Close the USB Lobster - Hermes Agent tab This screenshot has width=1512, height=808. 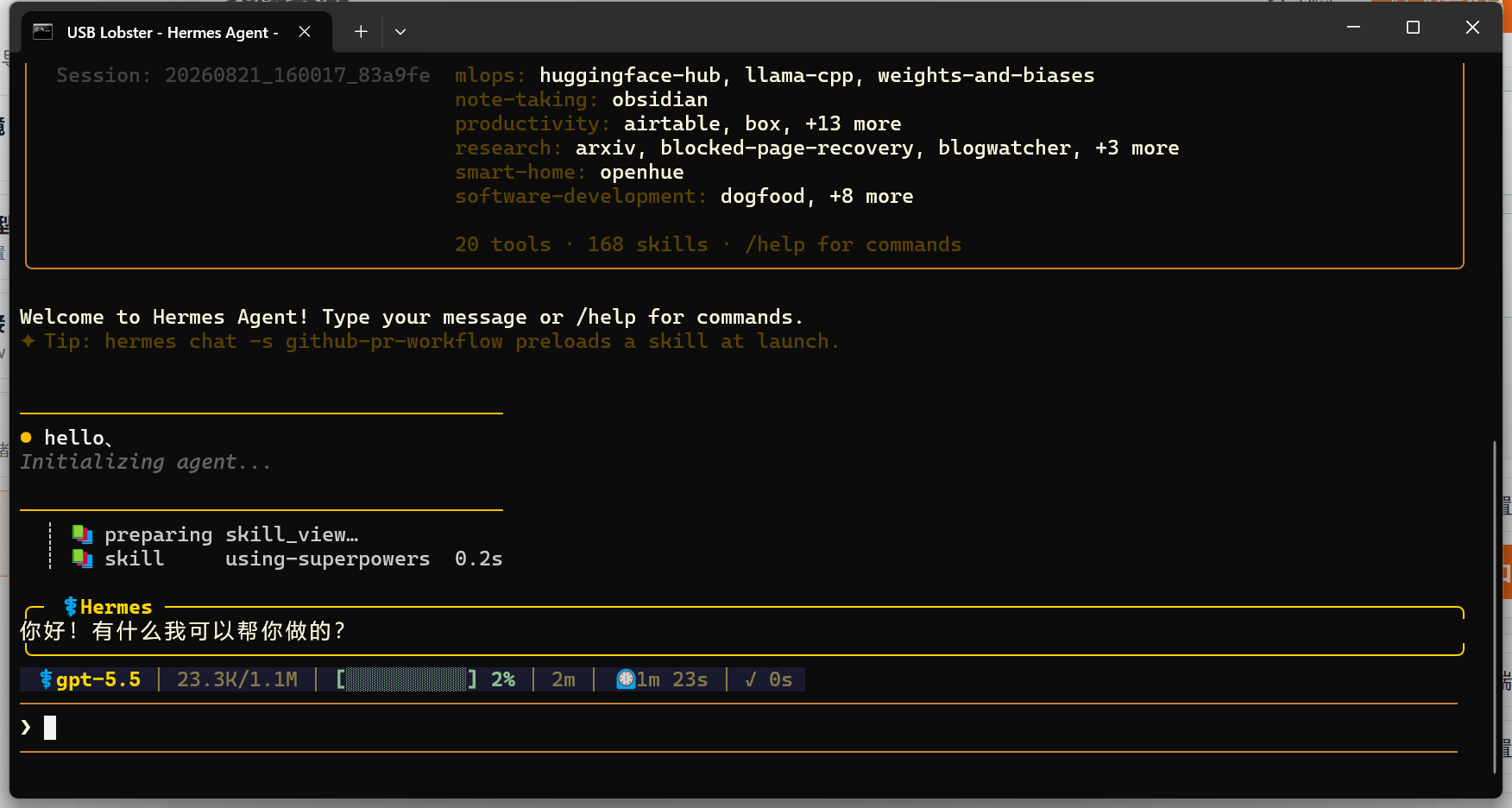[x=305, y=32]
